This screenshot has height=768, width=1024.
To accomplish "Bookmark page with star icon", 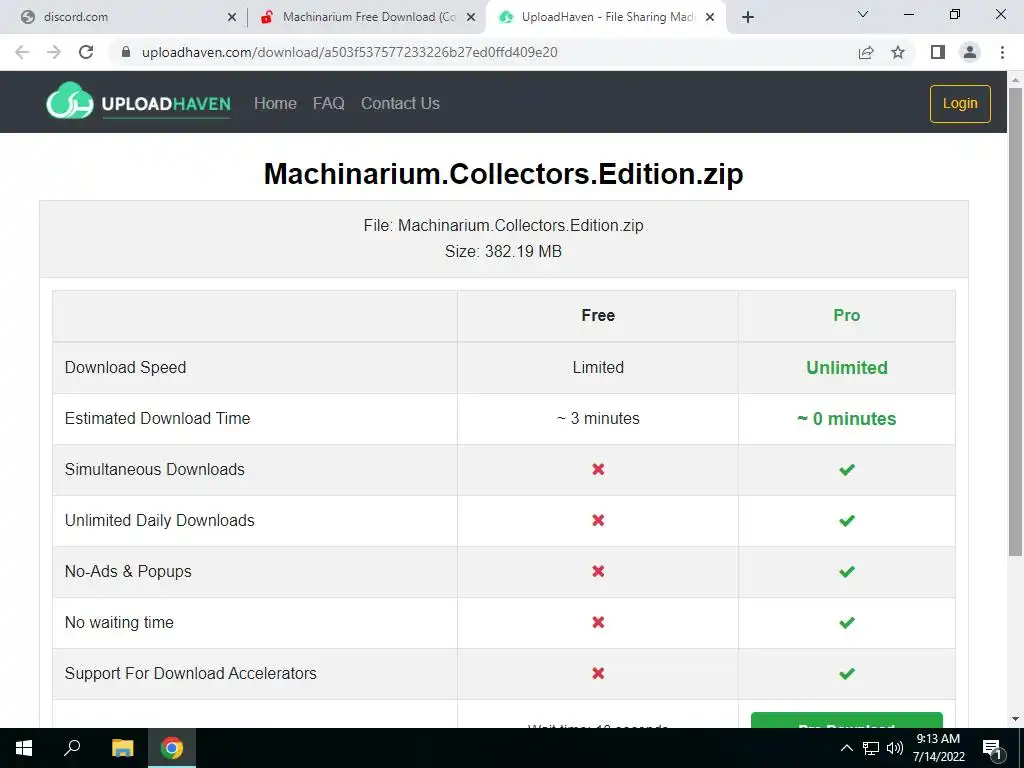I will pos(898,52).
